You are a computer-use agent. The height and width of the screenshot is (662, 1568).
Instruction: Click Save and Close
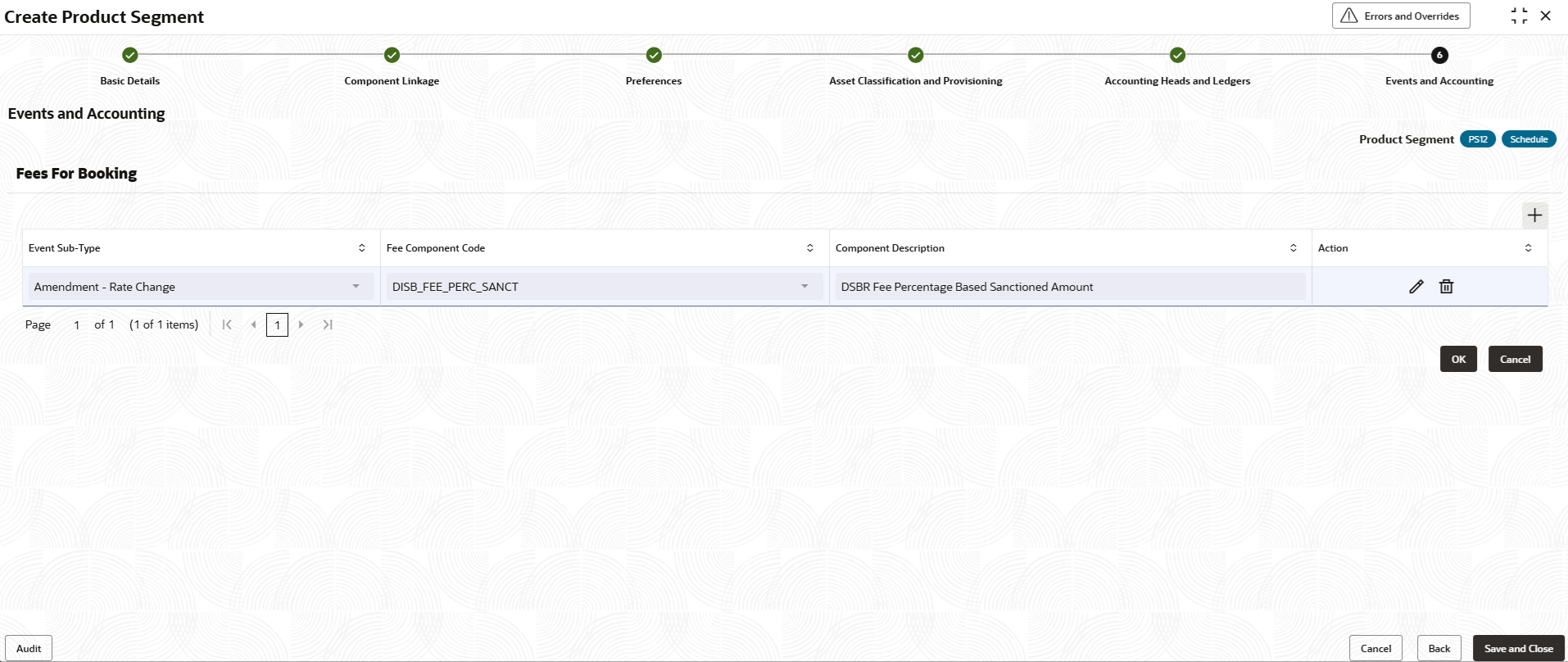(x=1518, y=648)
